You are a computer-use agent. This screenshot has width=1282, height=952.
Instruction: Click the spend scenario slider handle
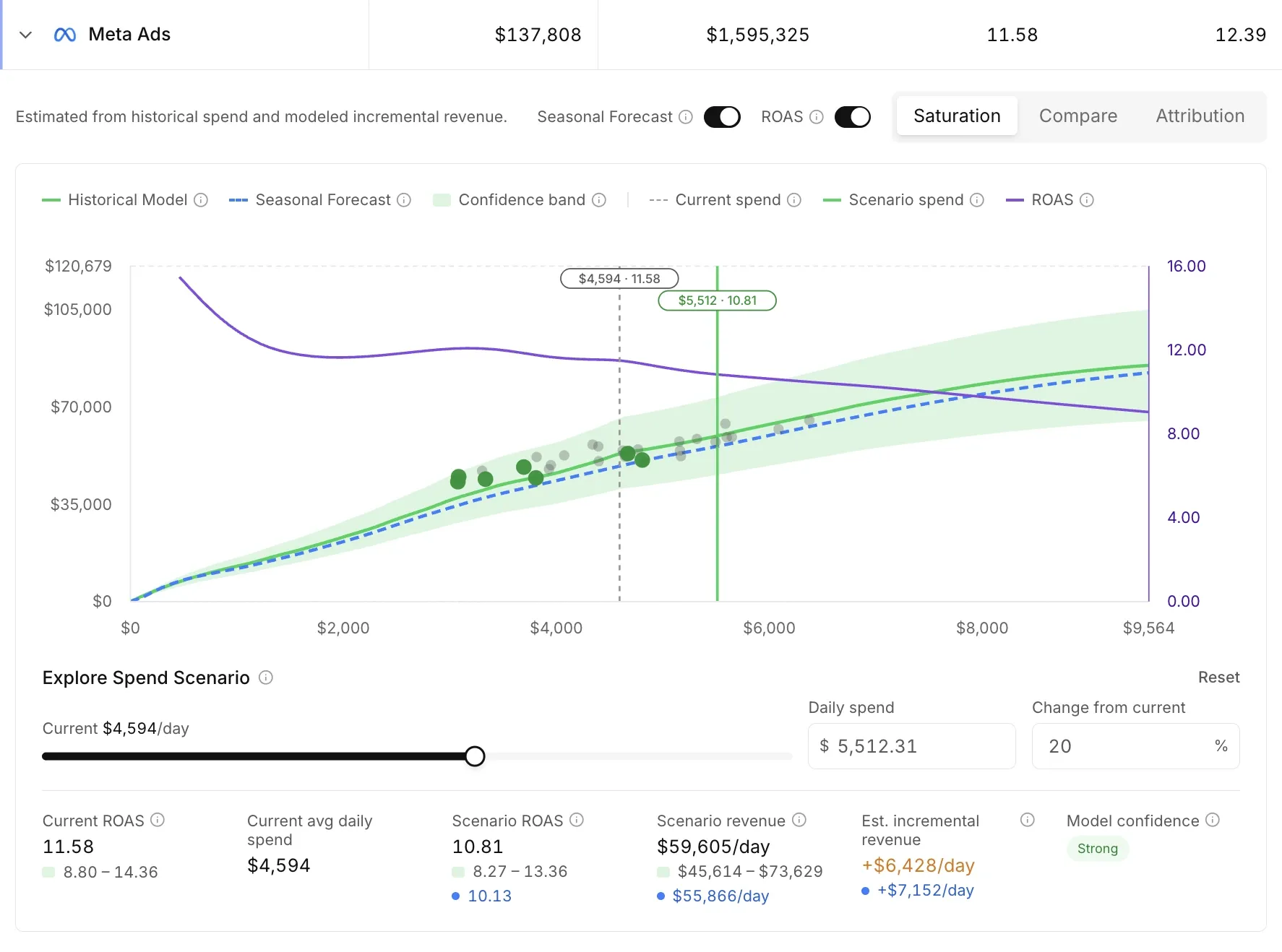(475, 756)
